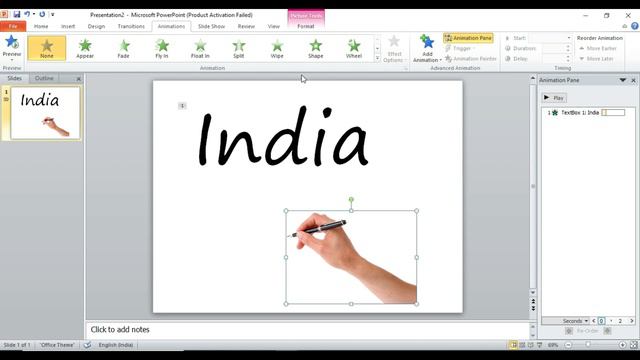Apply the Wheel animation
The height and width of the screenshot is (360, 640).
[x=354, y=48]
